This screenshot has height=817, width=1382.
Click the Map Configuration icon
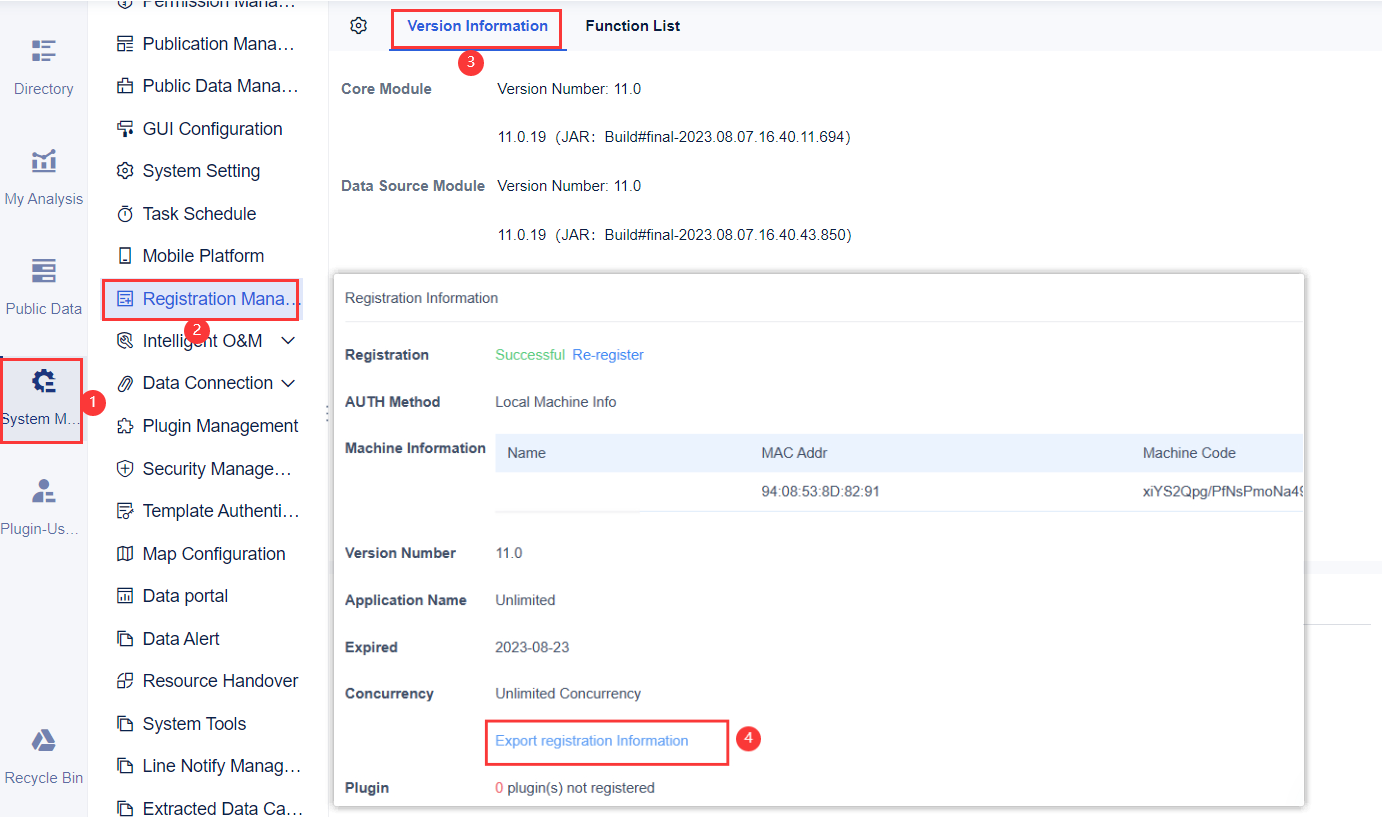pyautogui.click(x=125, y=553)
